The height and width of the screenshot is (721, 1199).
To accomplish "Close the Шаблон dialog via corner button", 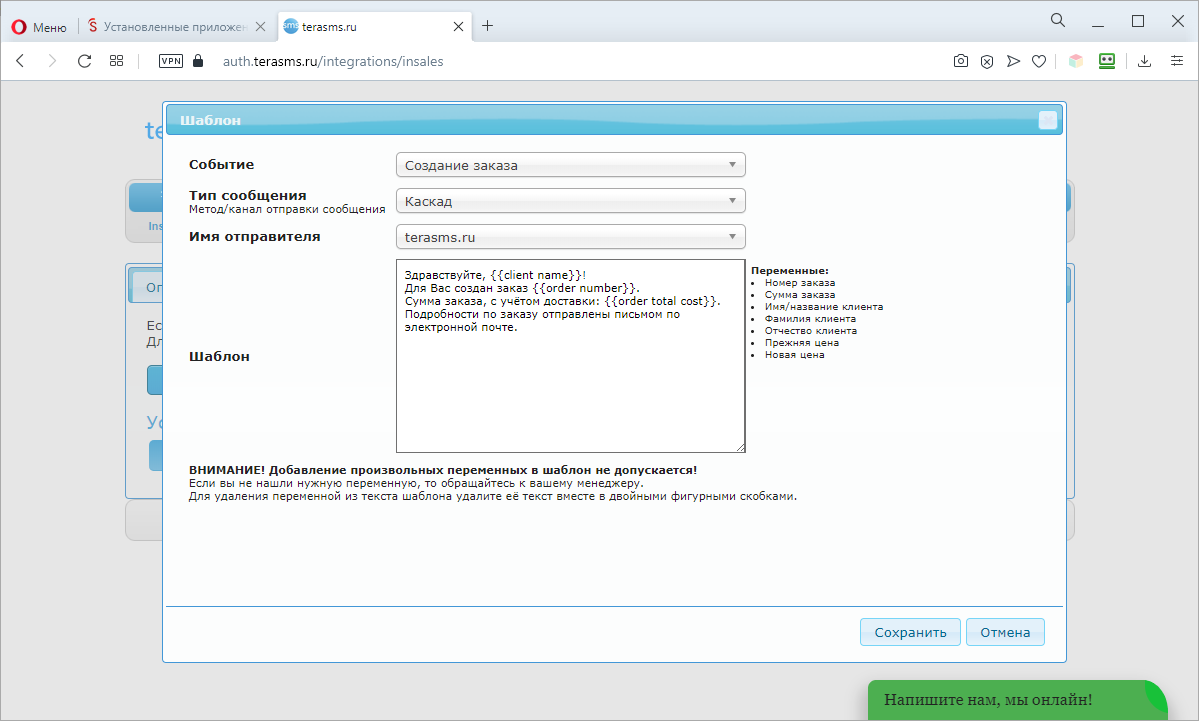I will pos(1047,120).
